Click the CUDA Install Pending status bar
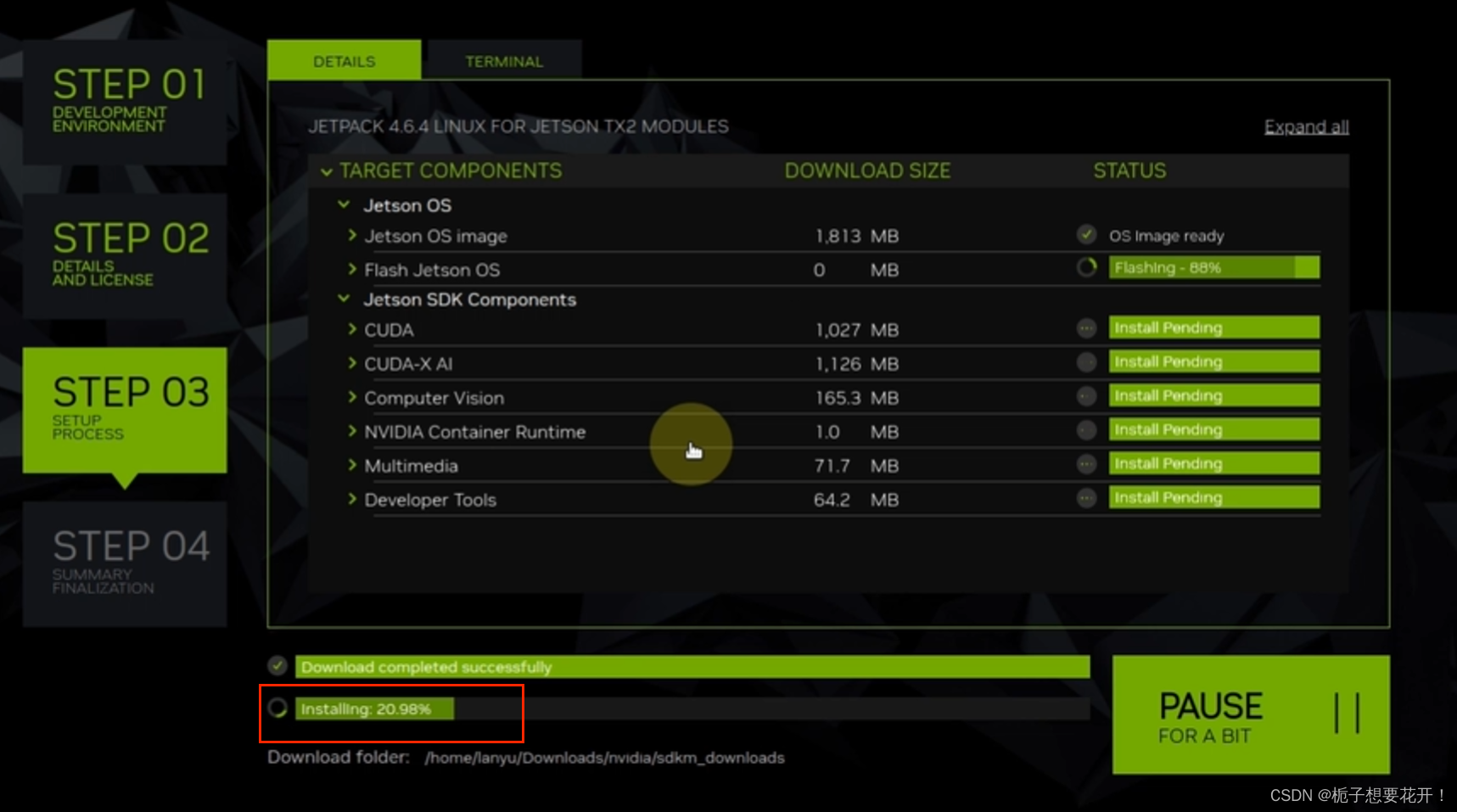 click(x=1213, y=328)
